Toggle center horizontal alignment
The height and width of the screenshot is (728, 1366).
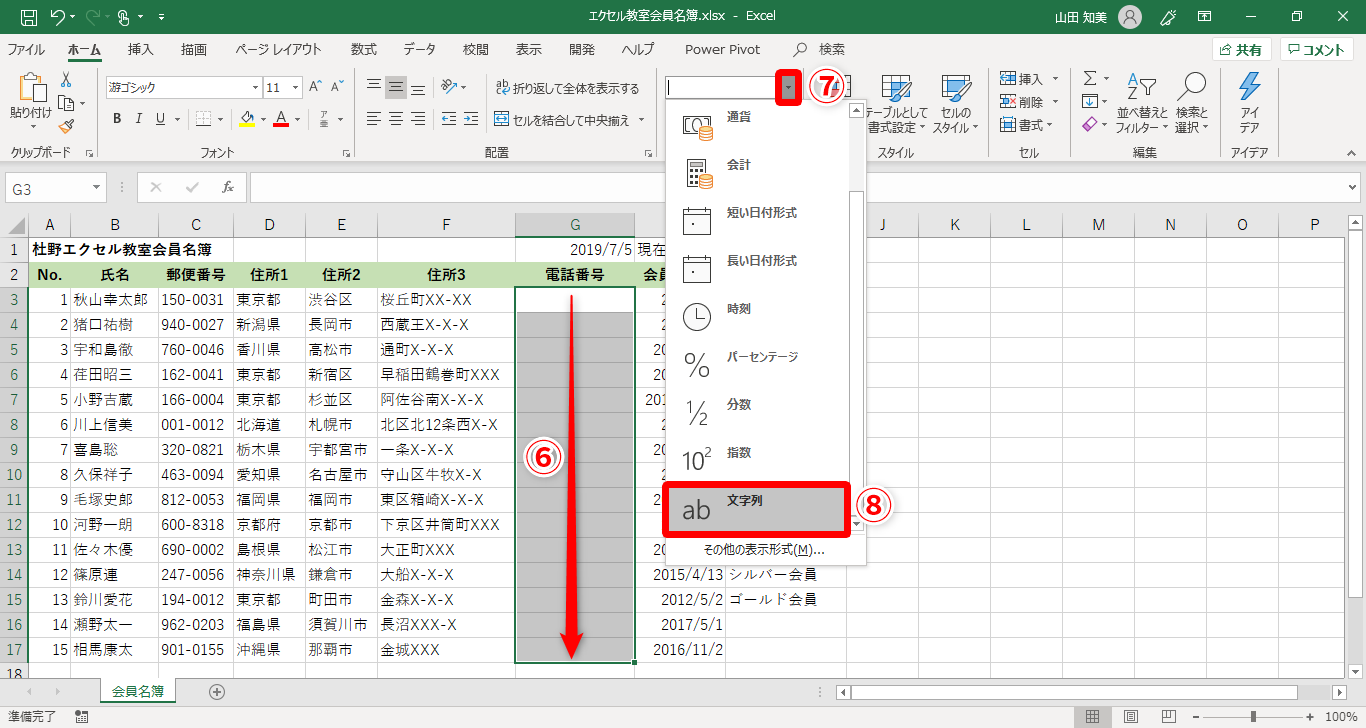coord(395,119)
